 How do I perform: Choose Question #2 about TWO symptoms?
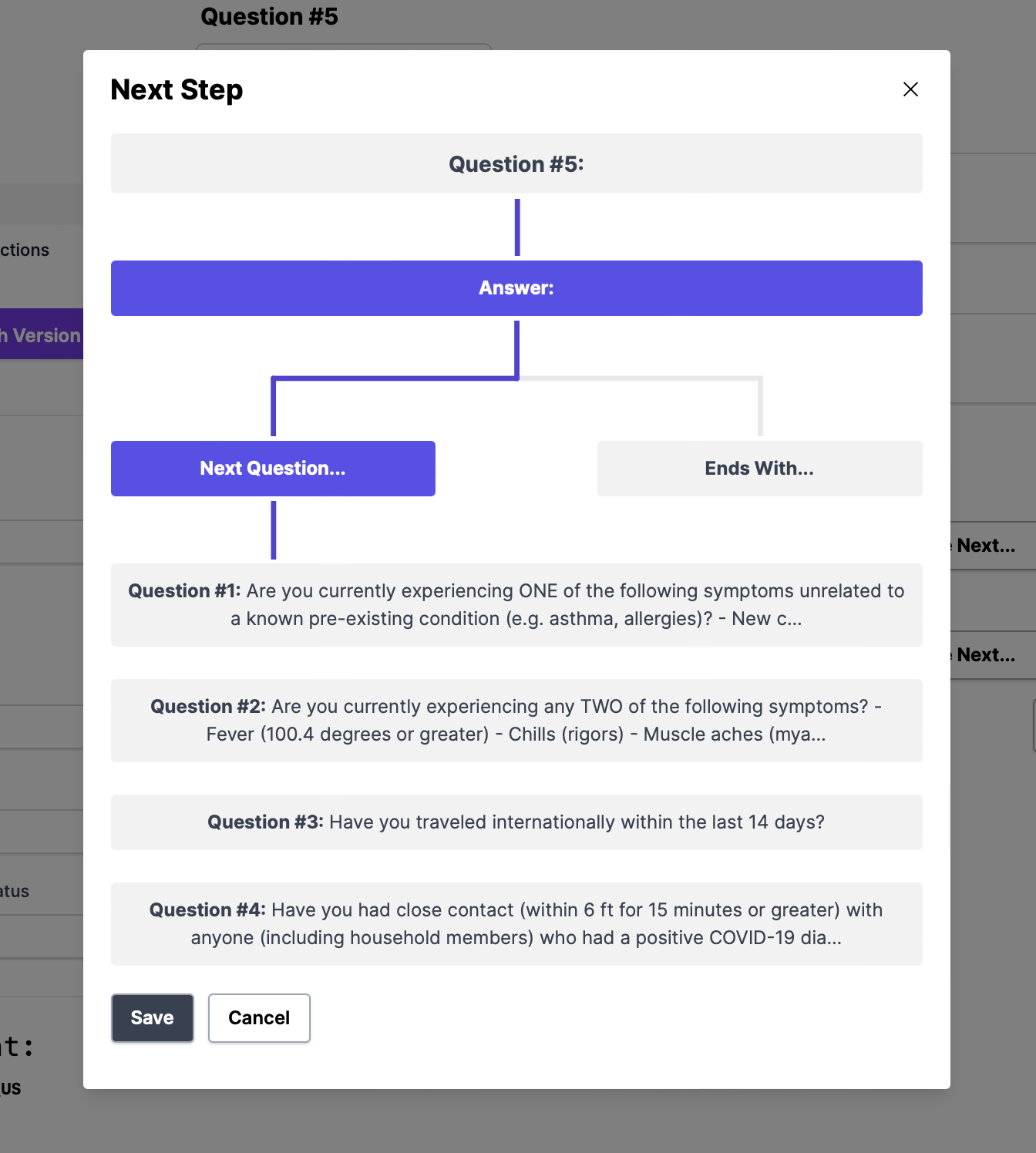(516, 721)
